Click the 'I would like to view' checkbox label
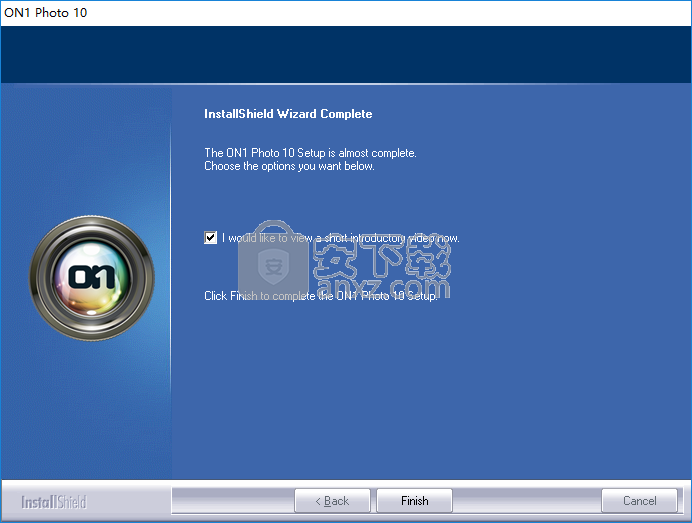Screen dimensions: 692x523 pyautogui.click(x=341, y=238)
